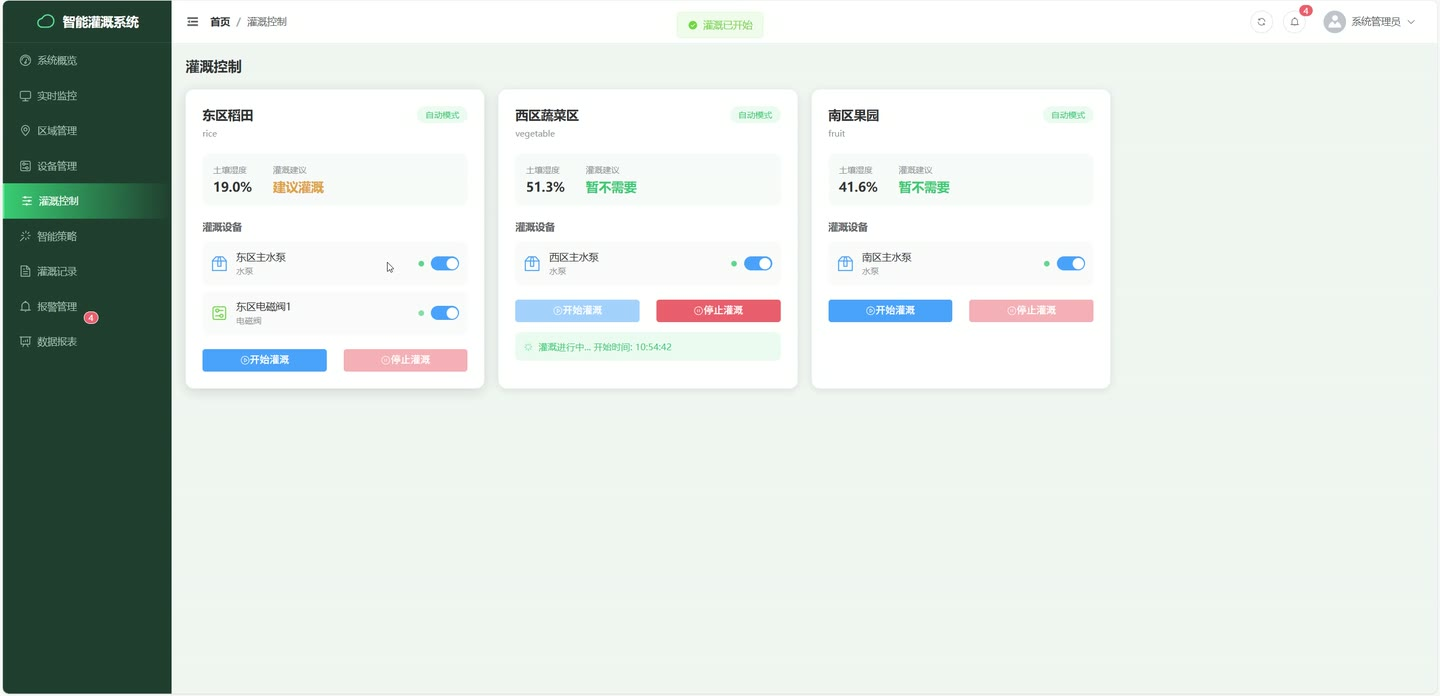Open 智能策略 menu item
The height and width of the screenshot is (696, 1440).
click(86, 236)
